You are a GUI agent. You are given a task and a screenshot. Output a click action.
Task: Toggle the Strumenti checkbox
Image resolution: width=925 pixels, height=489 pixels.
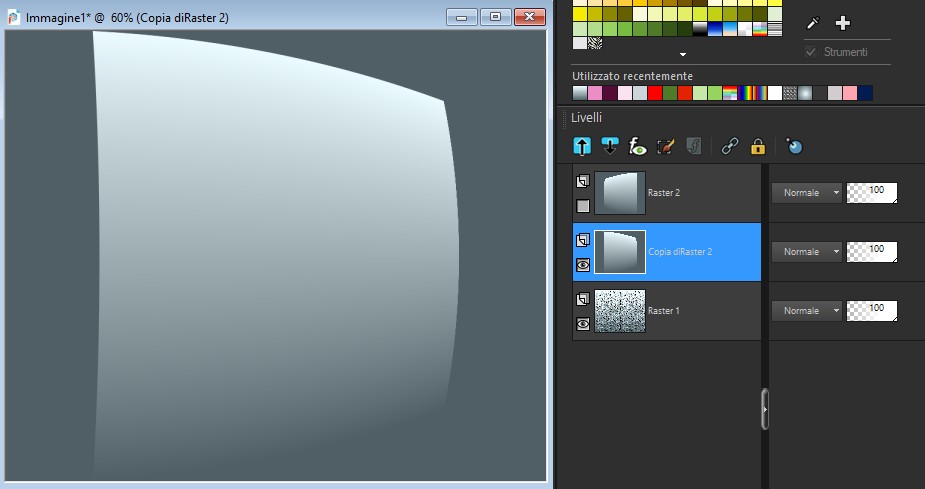(x=811, y=52)
